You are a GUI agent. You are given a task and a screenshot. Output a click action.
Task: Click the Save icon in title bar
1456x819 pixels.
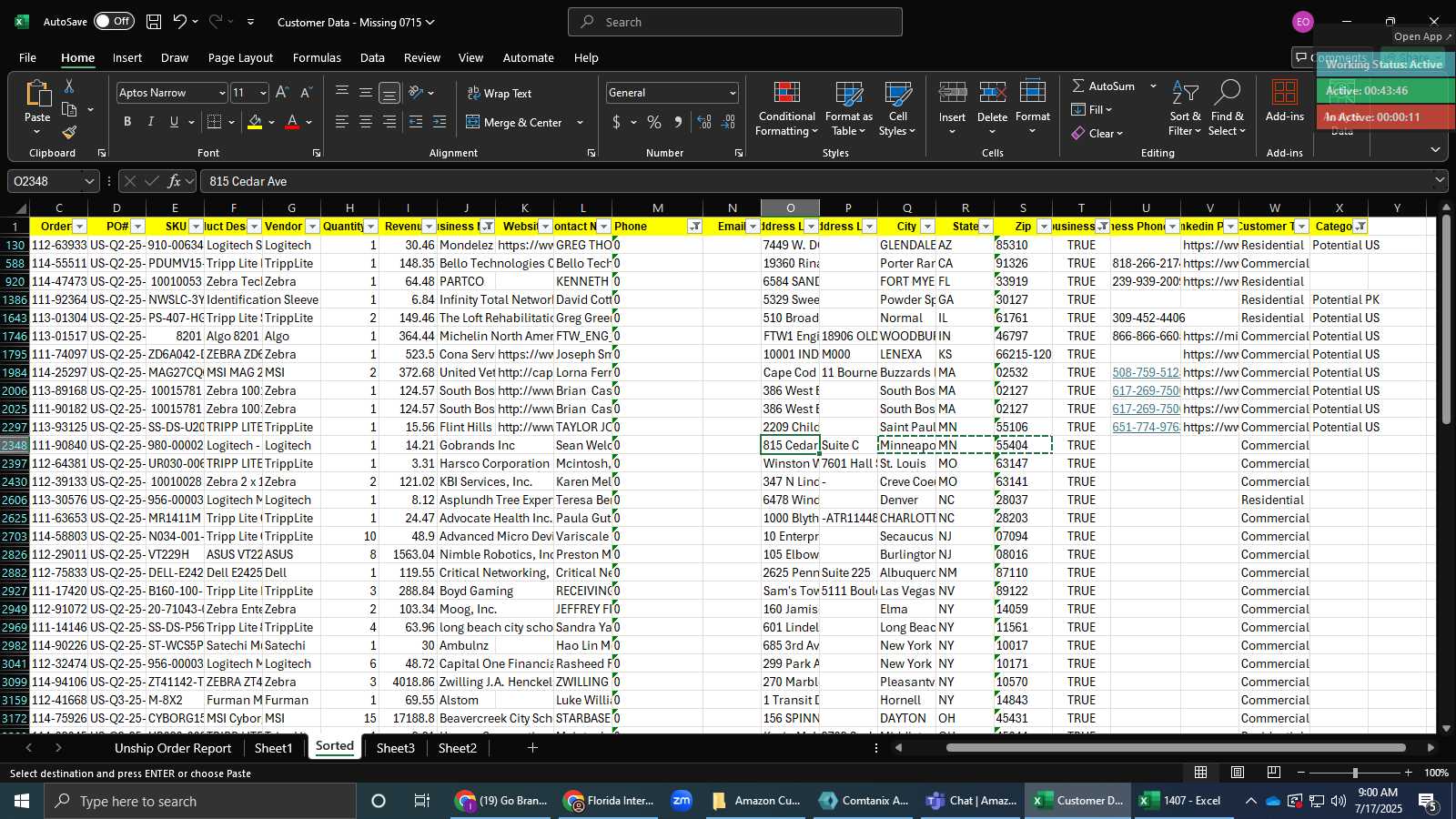click(154, 22)
